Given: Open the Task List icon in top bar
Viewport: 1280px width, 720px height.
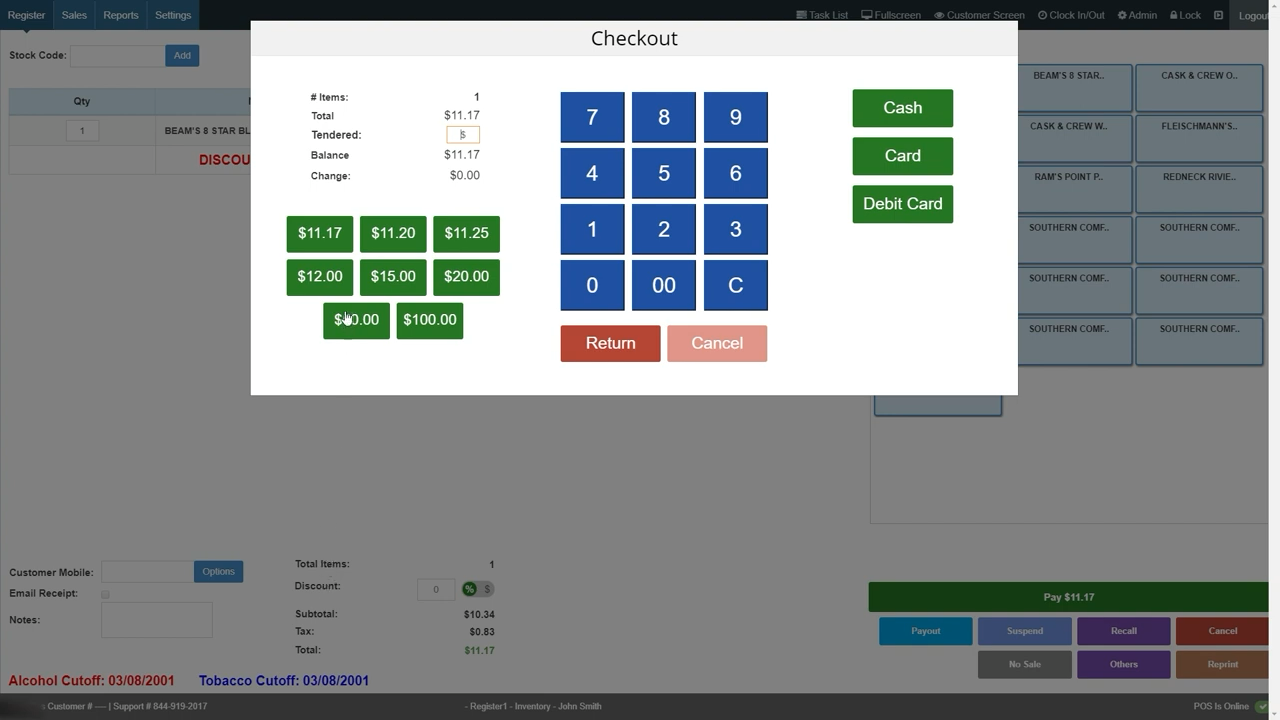Looking at the screenshot, I should coord(821,15).
